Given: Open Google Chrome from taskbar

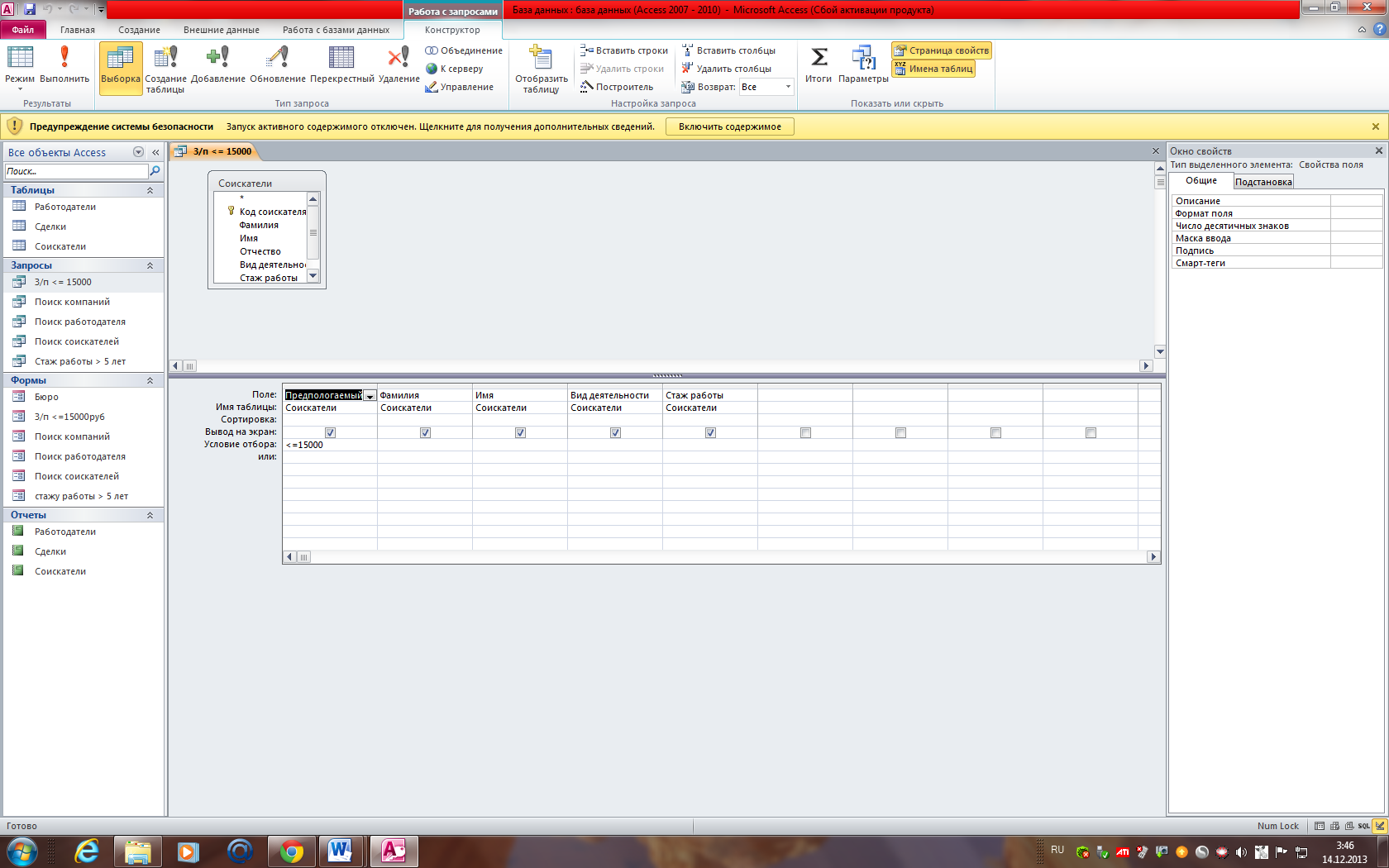Looking at the screenshot, I should pos(291,851).
